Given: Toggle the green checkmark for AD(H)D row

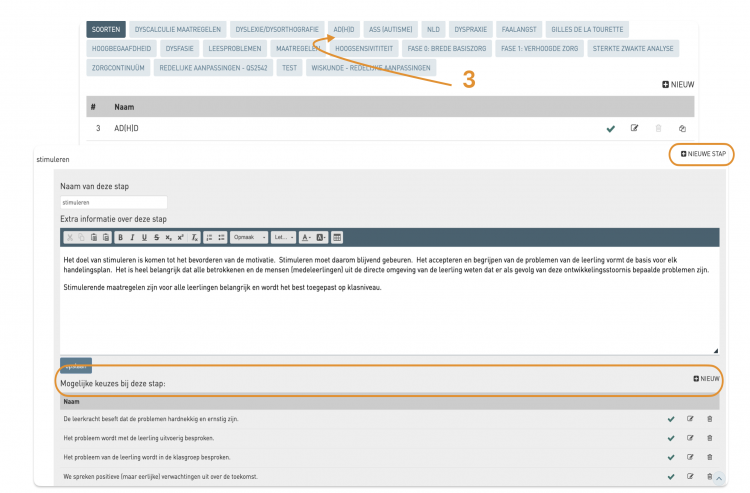Looking at the screenshot, I should tap(610, 128).
